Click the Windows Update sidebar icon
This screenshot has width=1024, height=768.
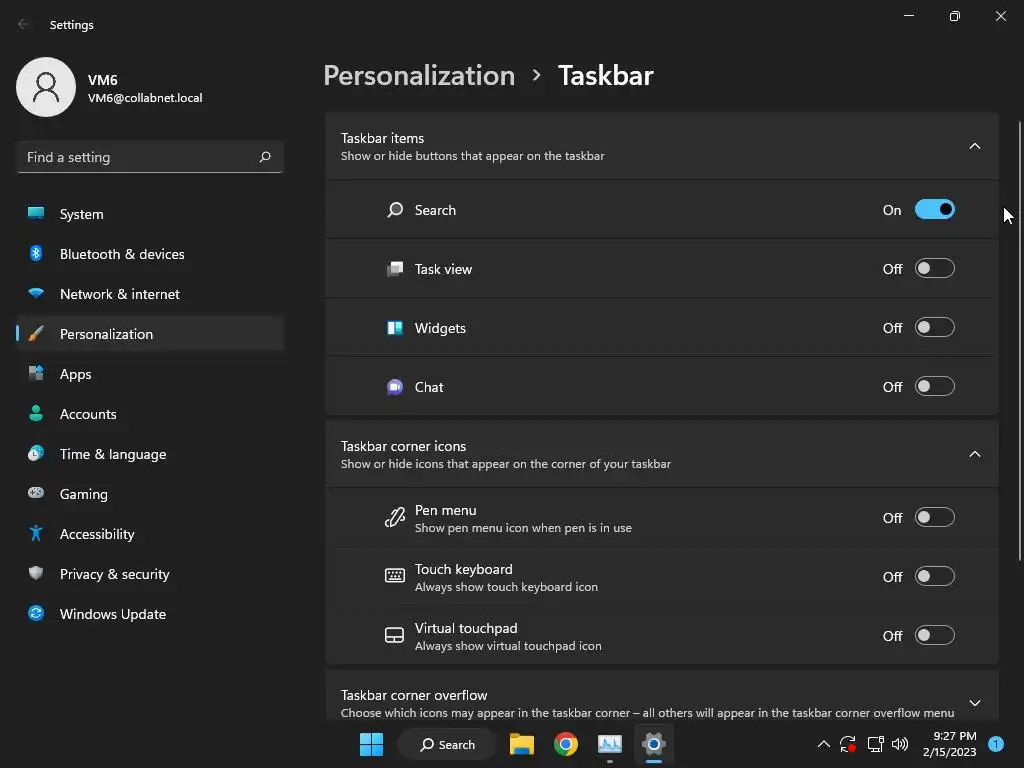click(36, 613)
